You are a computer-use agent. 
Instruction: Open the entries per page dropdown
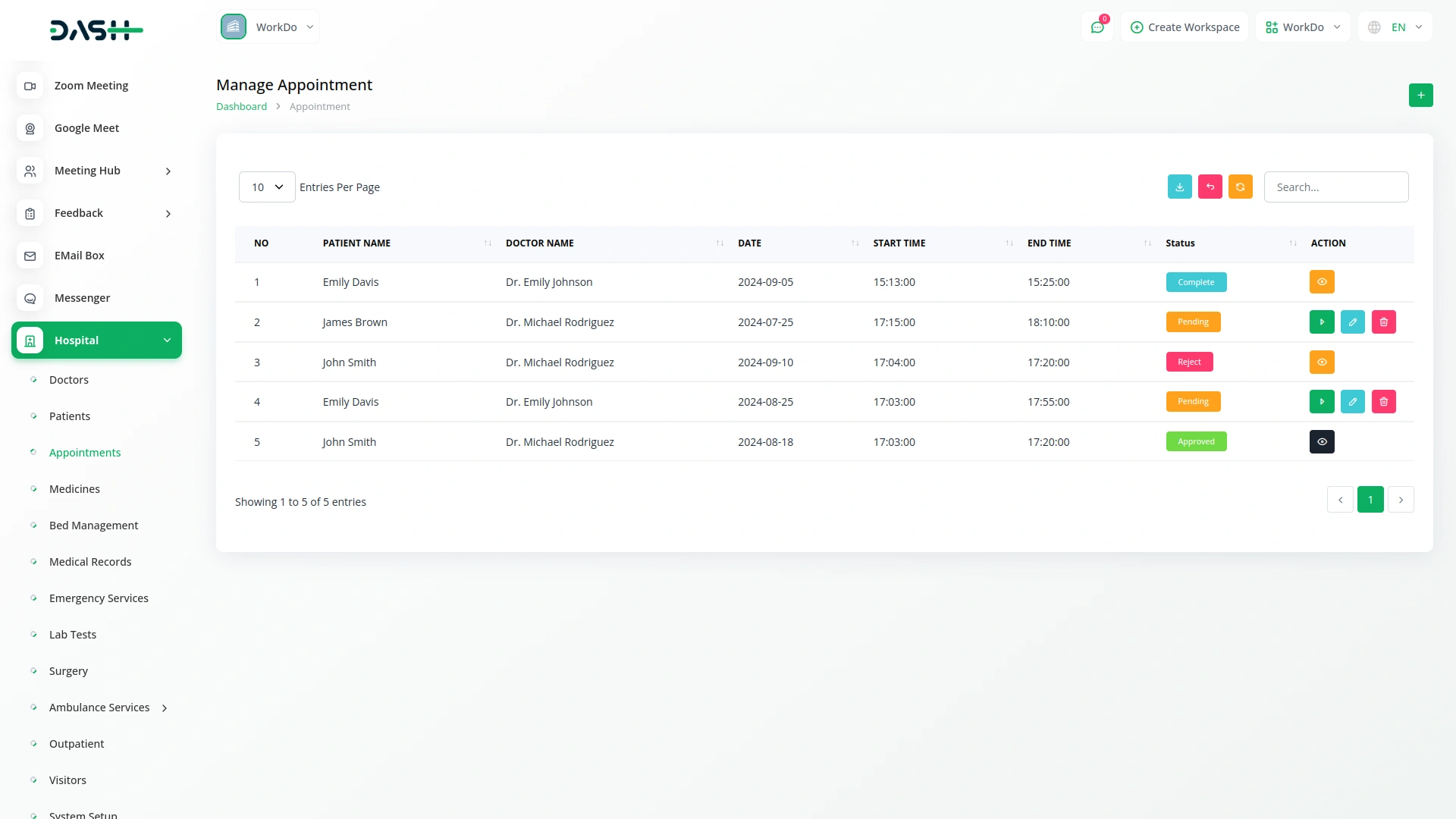coord(267,187)
